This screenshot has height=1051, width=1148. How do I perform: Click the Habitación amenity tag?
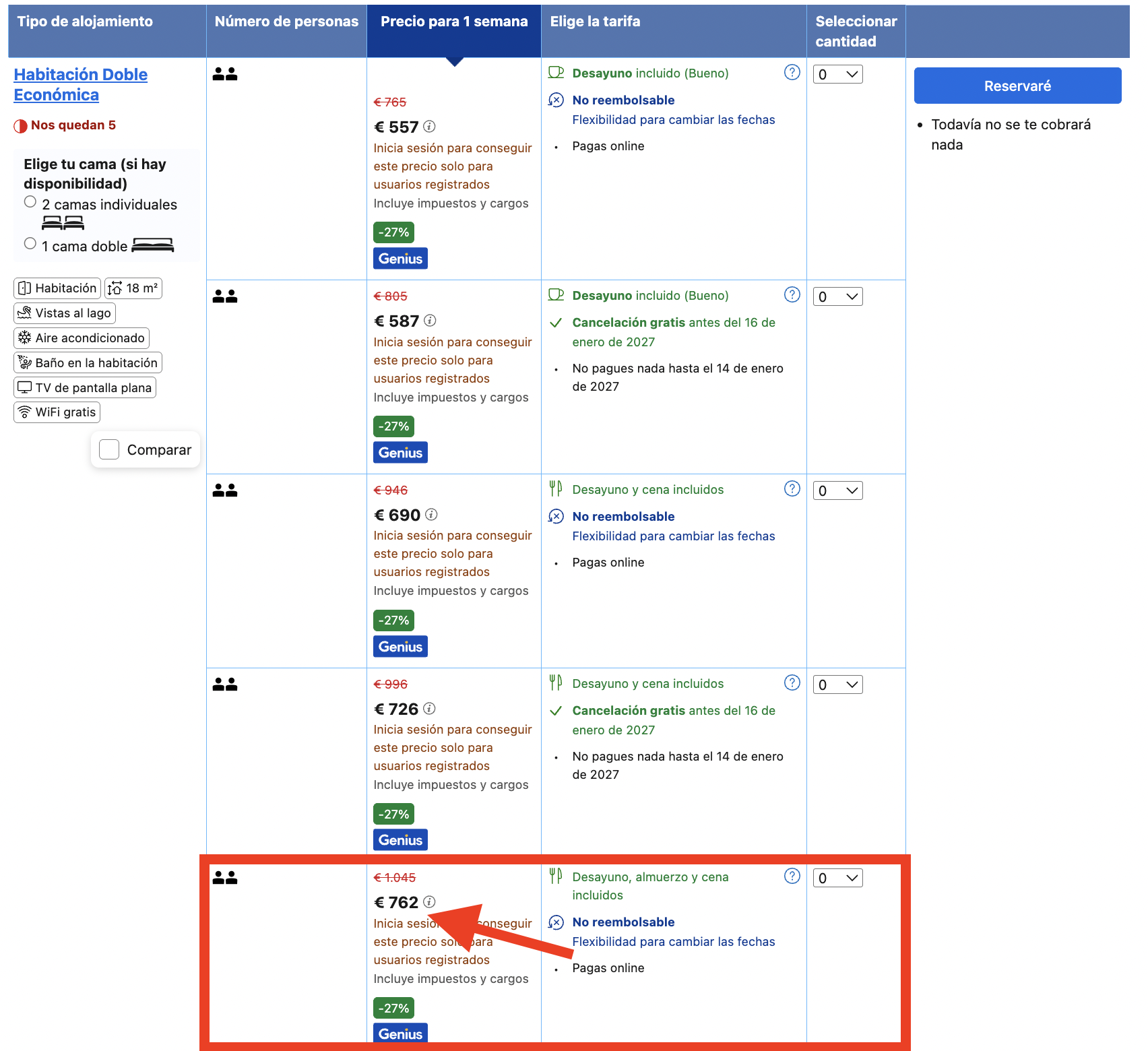pos(57,288)
